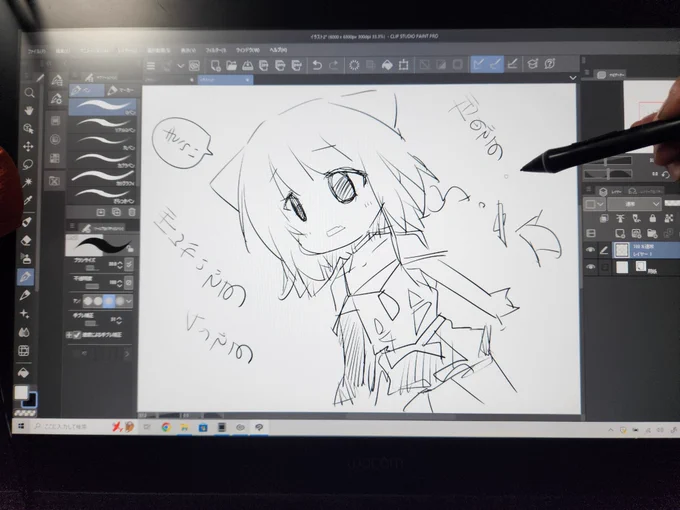Adjust opacity stepper arrows
Screen dimensions: 680x510
click(120, 283)
